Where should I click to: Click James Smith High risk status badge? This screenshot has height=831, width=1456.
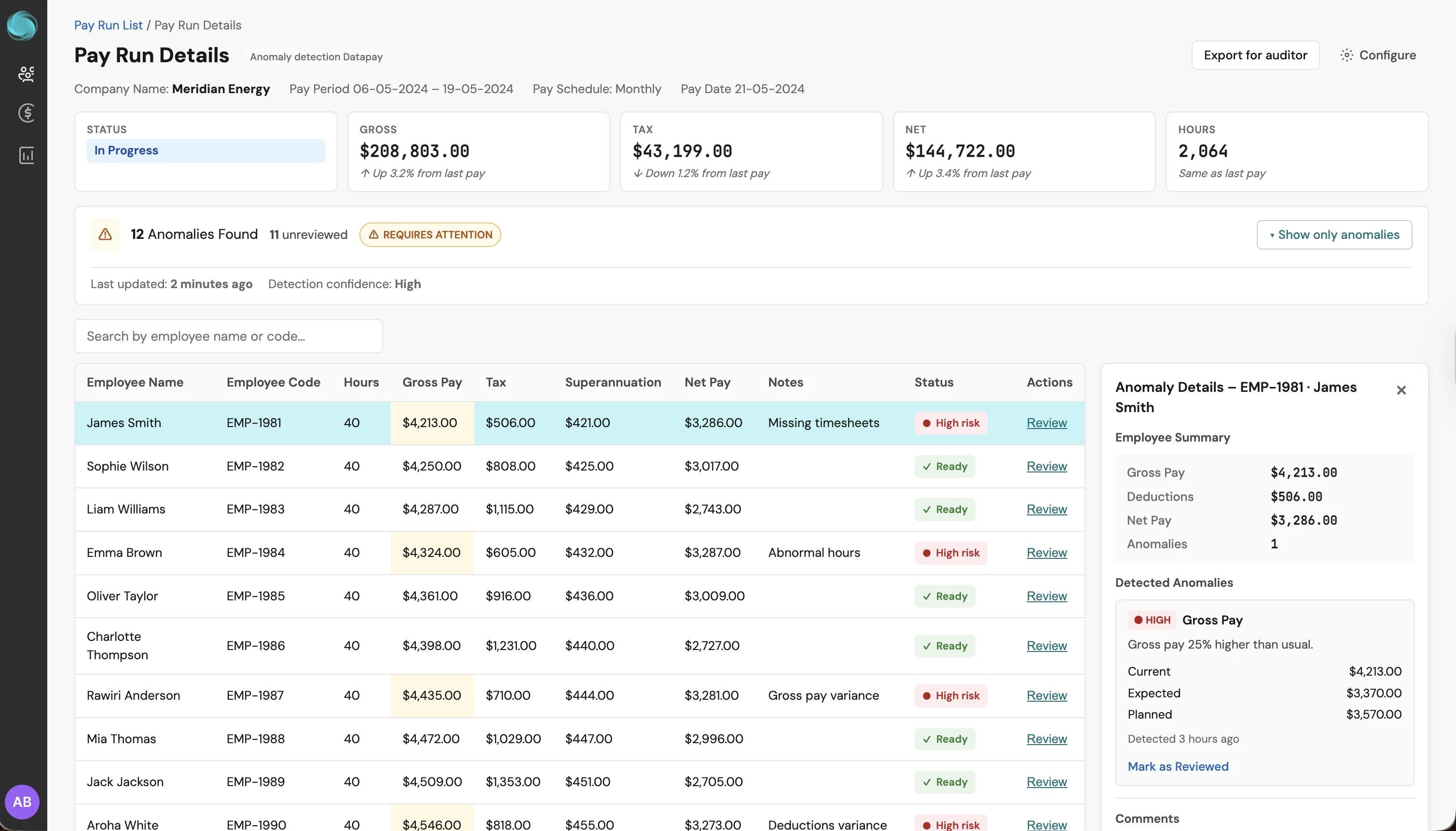pos(950,423)
